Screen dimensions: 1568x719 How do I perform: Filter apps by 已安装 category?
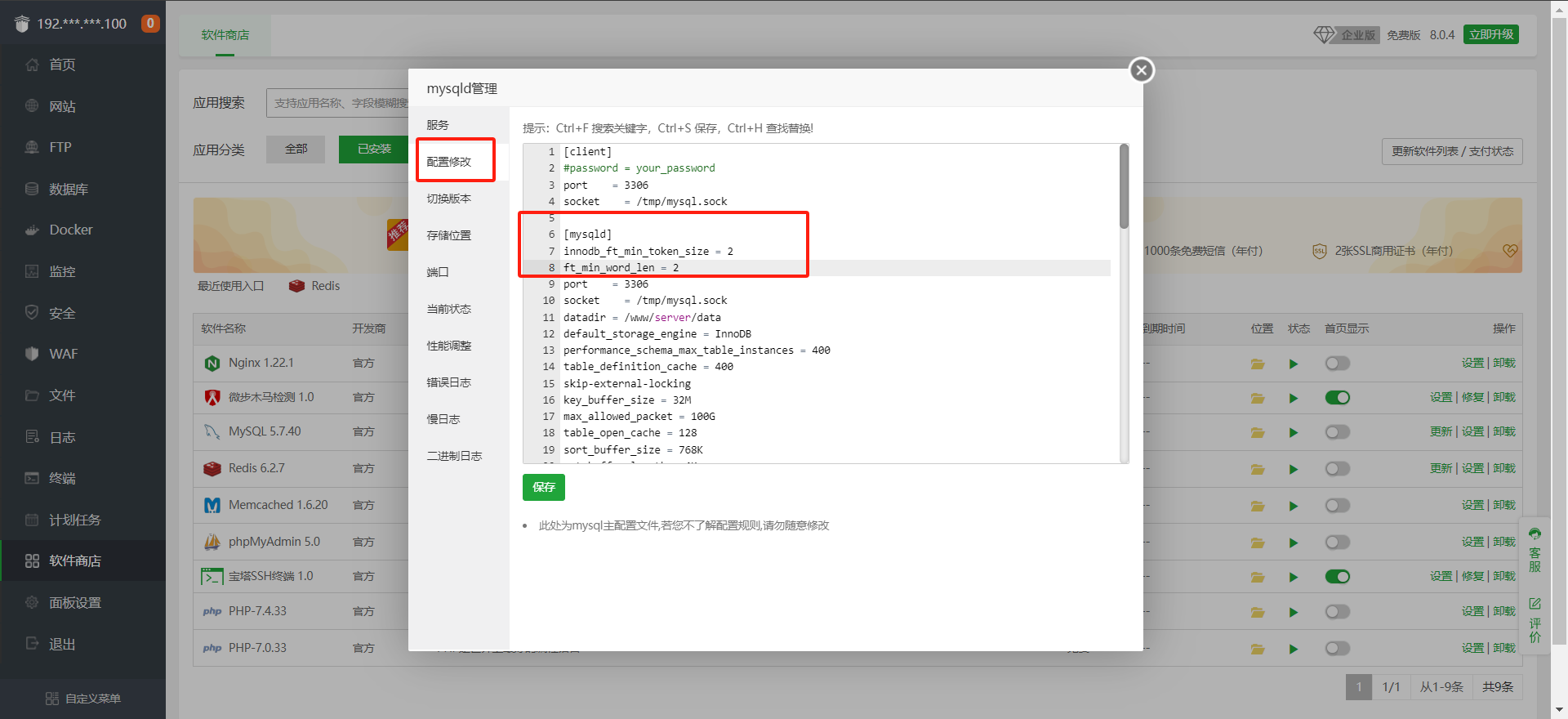point(374,149)
